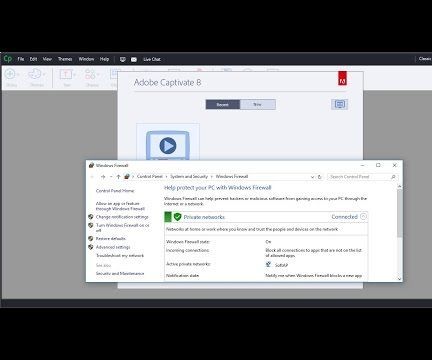Screen dimensions: 432x360
Task: Switch to the Recent tab
Action: coord(223,105)
